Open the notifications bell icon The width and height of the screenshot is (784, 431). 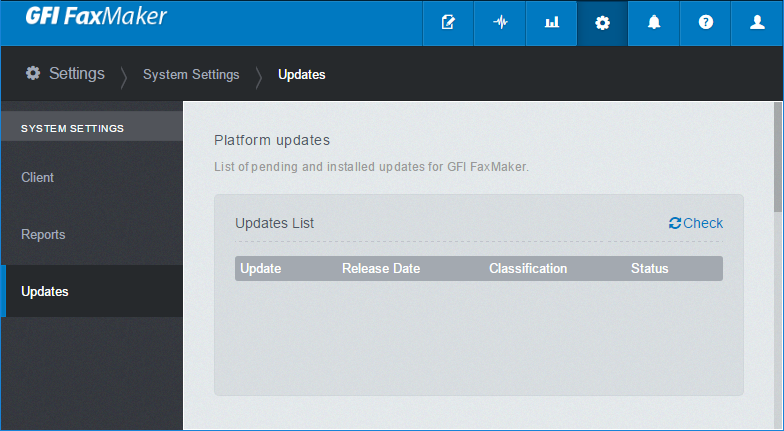click(x=654, y=22)
